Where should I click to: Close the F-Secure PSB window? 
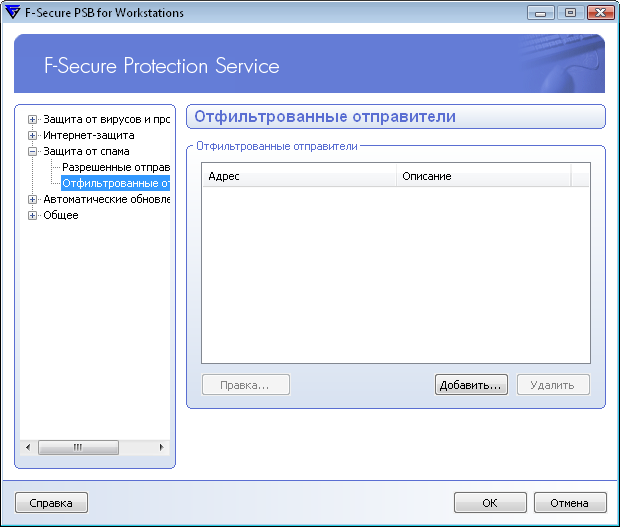click(600, 13)
